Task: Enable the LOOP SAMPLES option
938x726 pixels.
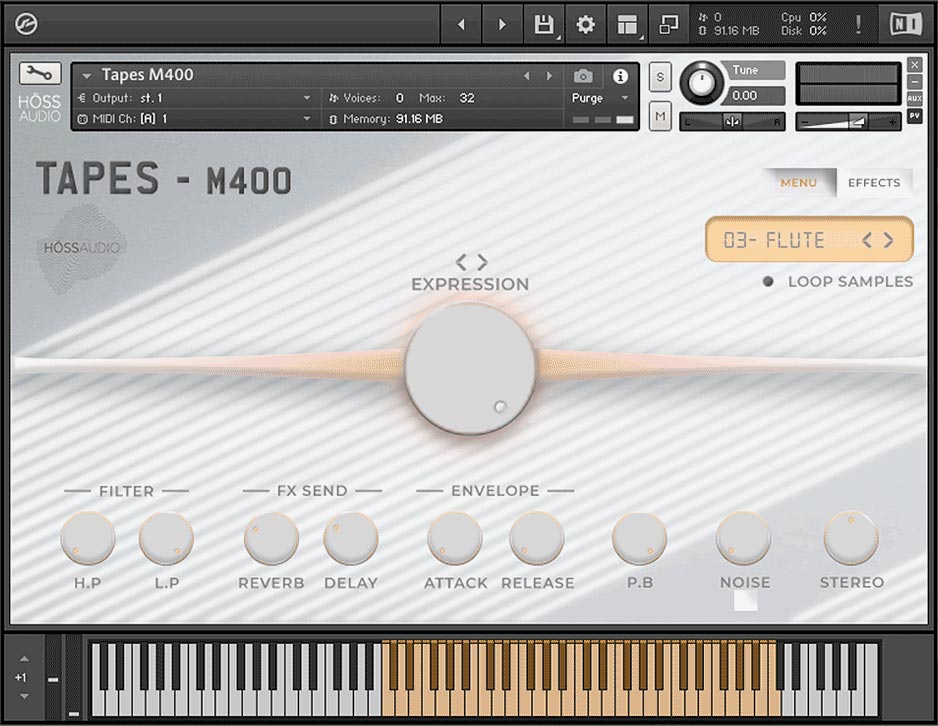Action: [767, 282]
